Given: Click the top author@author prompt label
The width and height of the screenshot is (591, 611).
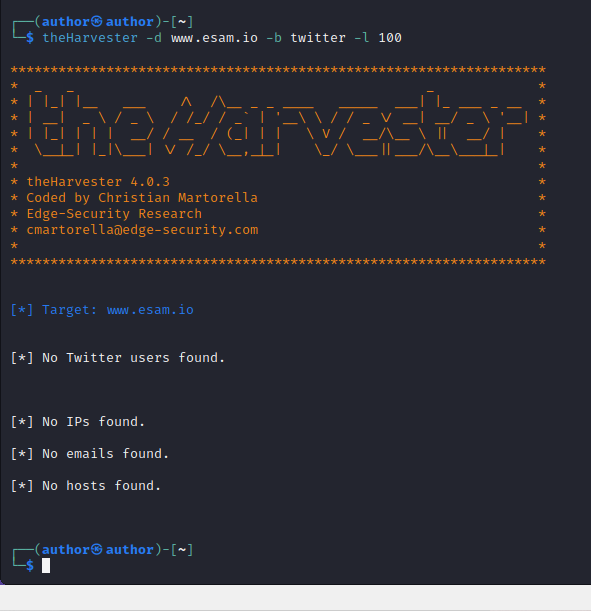Looking at the screenshot, I should tap(97, 21).
